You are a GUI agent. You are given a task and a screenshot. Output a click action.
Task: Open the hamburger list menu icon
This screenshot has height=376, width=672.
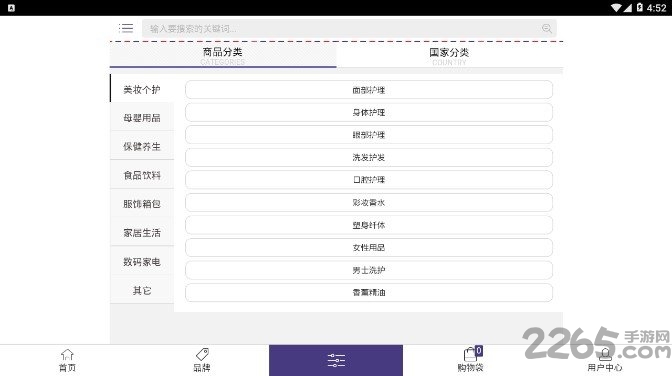[126, 28]
